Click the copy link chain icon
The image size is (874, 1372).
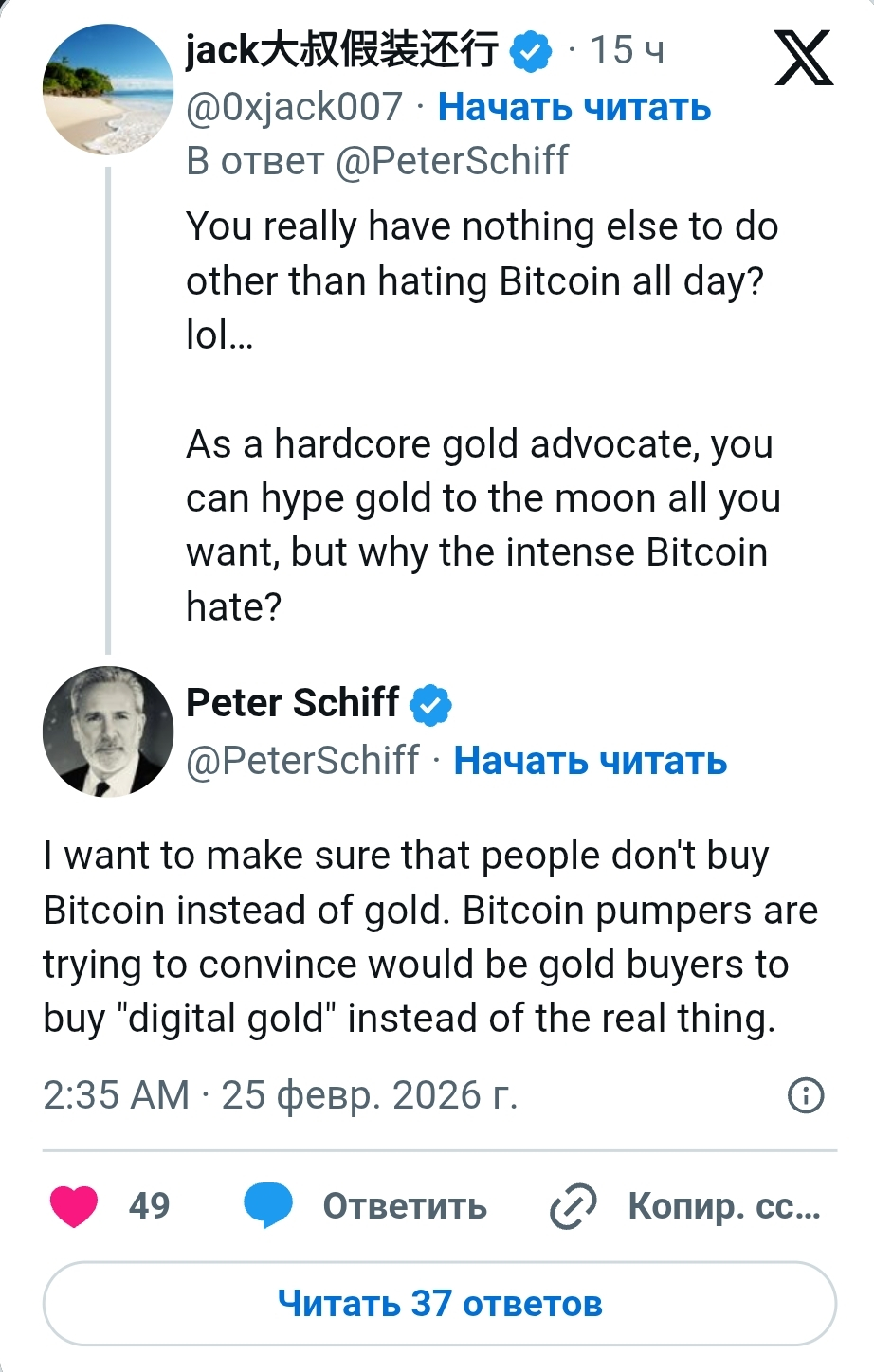pyautogui.click(x=574, y=1206)
